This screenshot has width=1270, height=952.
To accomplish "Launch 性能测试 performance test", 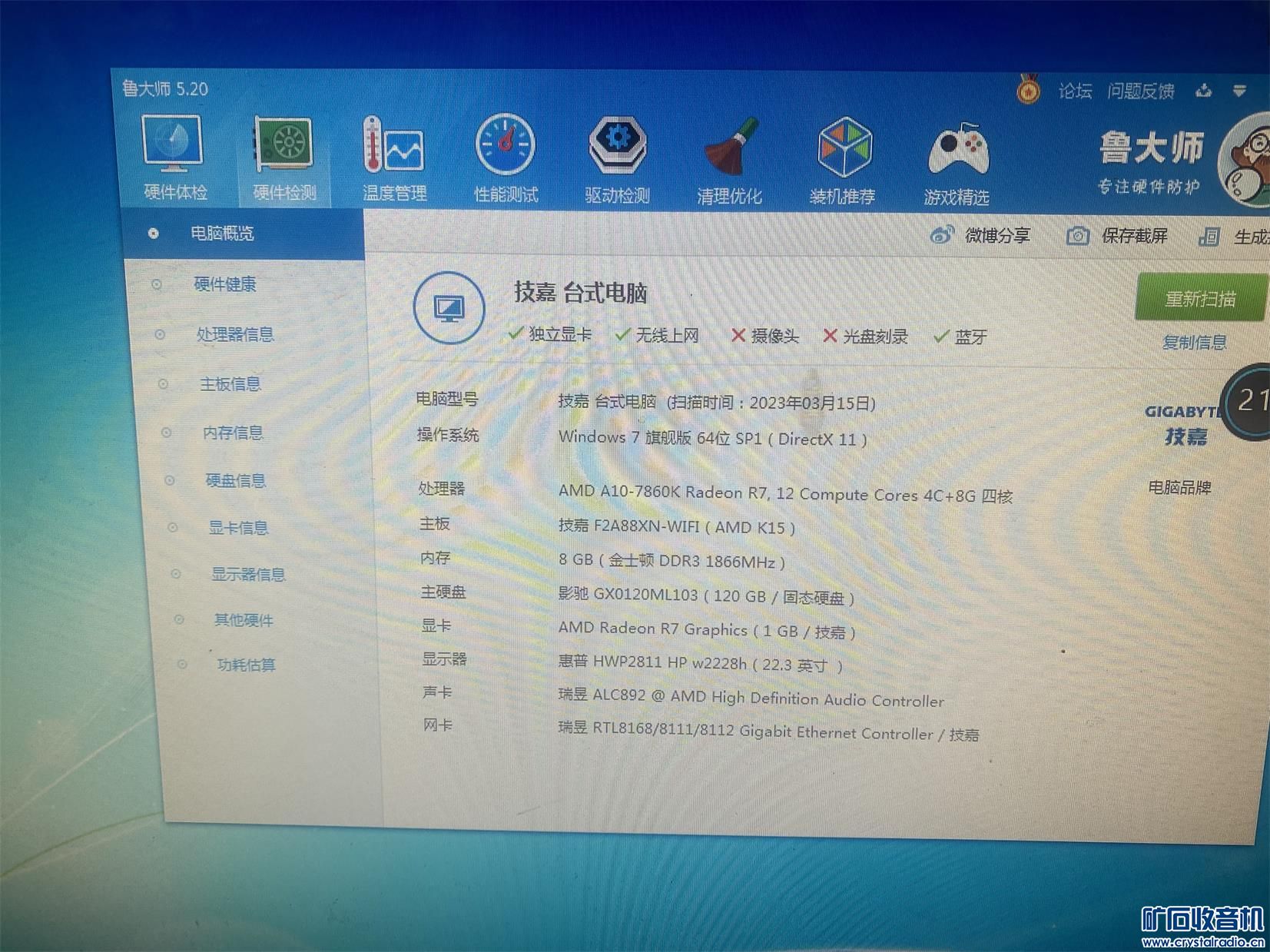I will [x=506, y=159].
